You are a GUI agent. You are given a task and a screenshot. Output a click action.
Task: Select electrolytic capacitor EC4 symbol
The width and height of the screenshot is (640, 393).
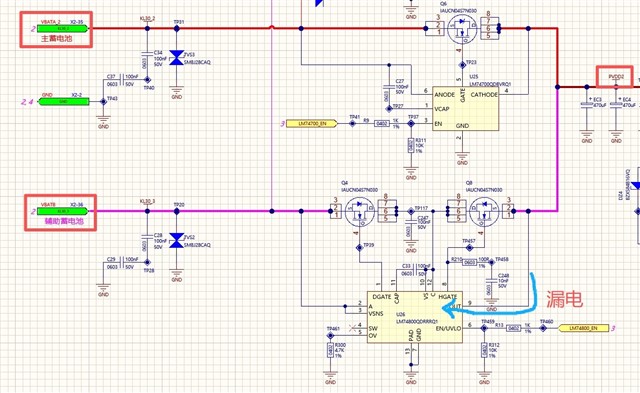pos(616,104)
